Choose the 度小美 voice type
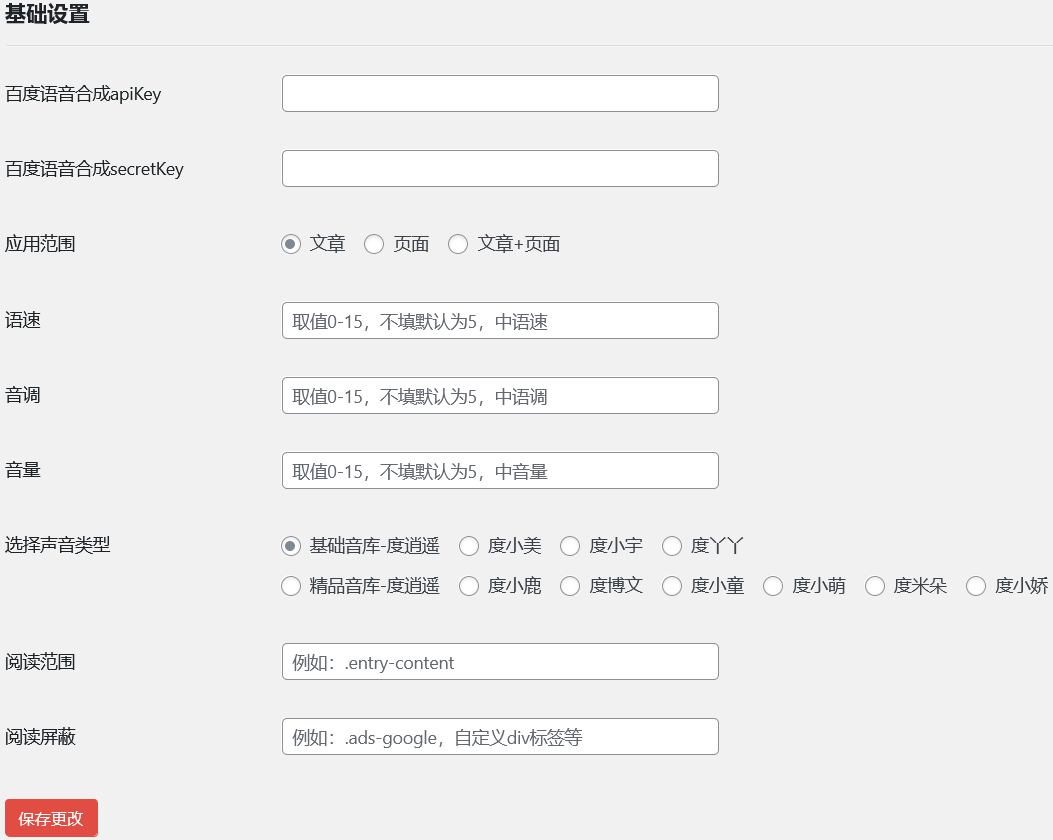This screenshot has height=840, width=1053. click(x=469, y=546)
